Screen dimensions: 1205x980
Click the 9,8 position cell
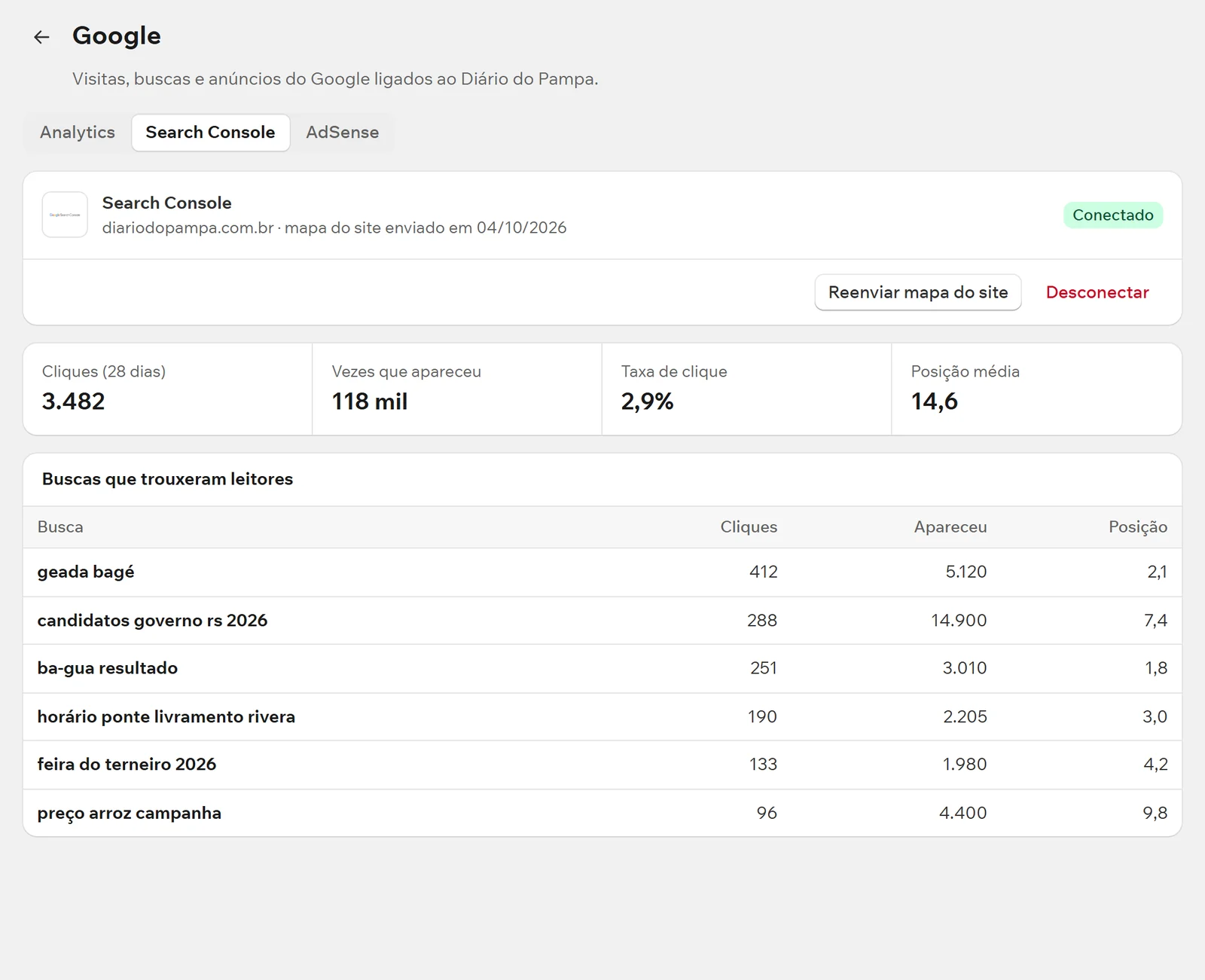click(x=1155, y=814)
